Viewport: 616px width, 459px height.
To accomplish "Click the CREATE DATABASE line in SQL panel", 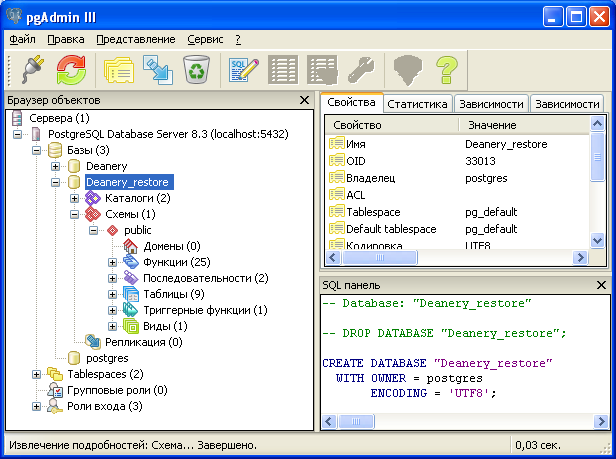I will tap(437, 363).
